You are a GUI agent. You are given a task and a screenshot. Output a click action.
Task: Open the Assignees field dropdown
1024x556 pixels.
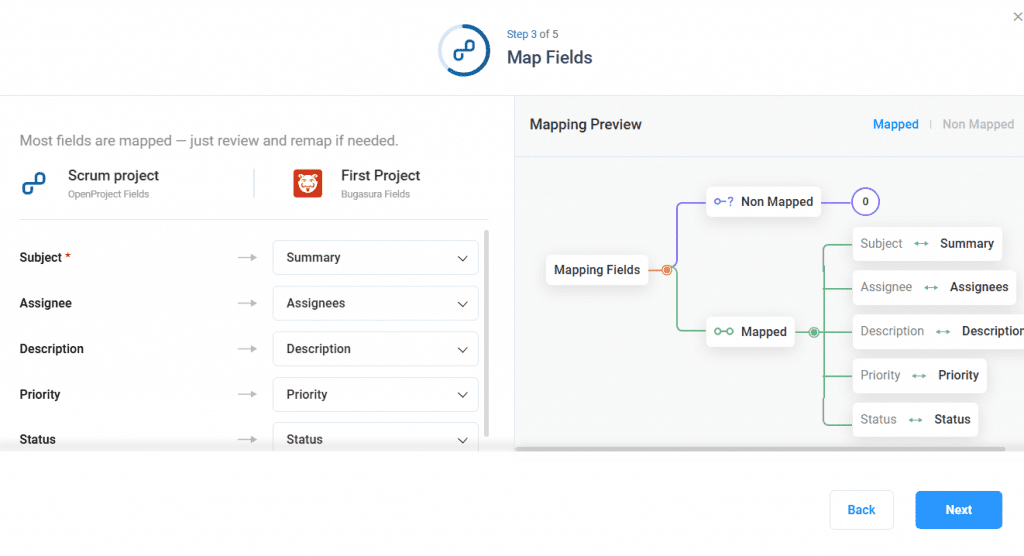375,304
